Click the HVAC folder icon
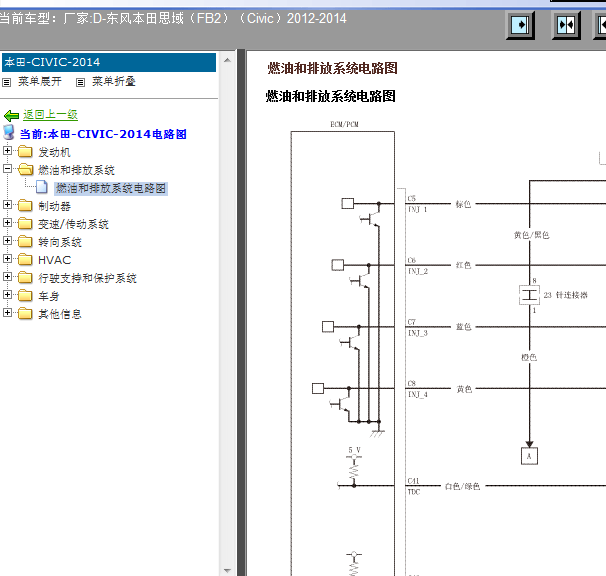Viewport: 606px width, 576px height. point(25,259)
